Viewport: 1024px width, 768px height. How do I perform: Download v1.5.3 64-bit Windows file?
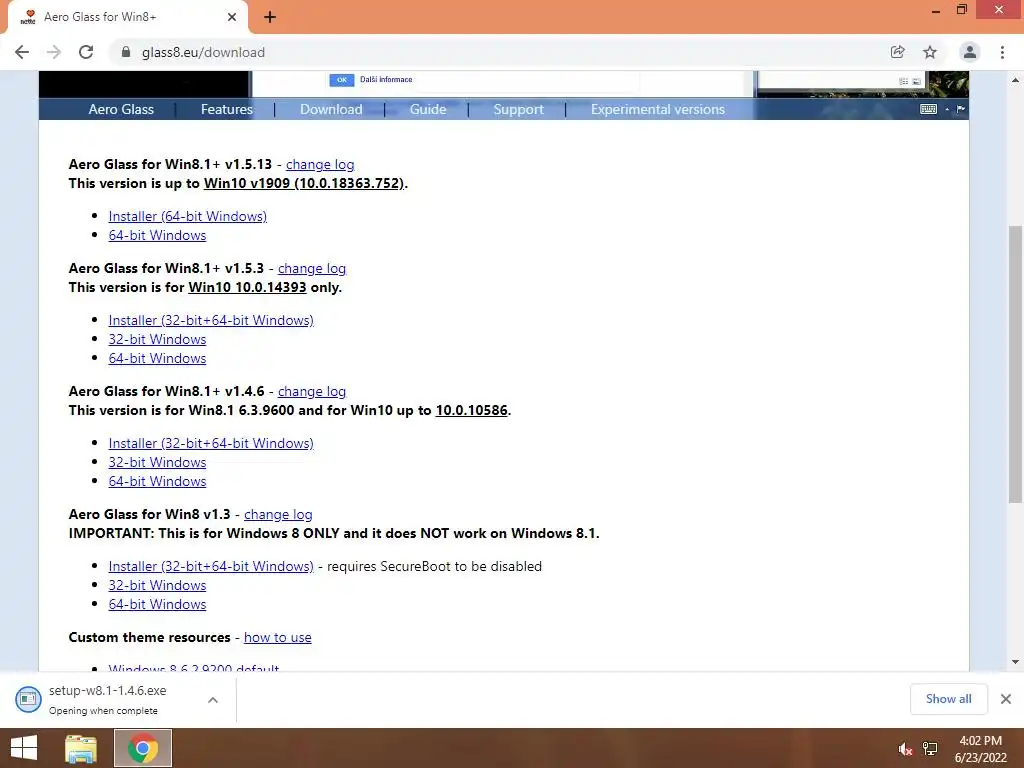pos(157,358)
